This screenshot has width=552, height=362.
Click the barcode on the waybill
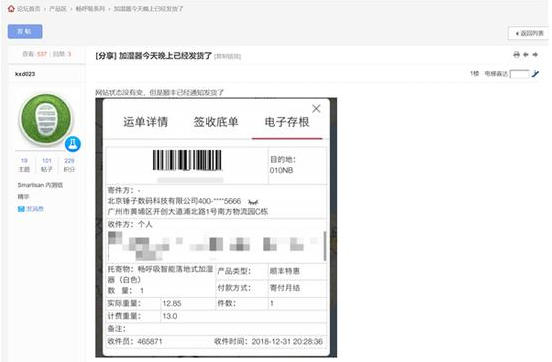(187, 160)
